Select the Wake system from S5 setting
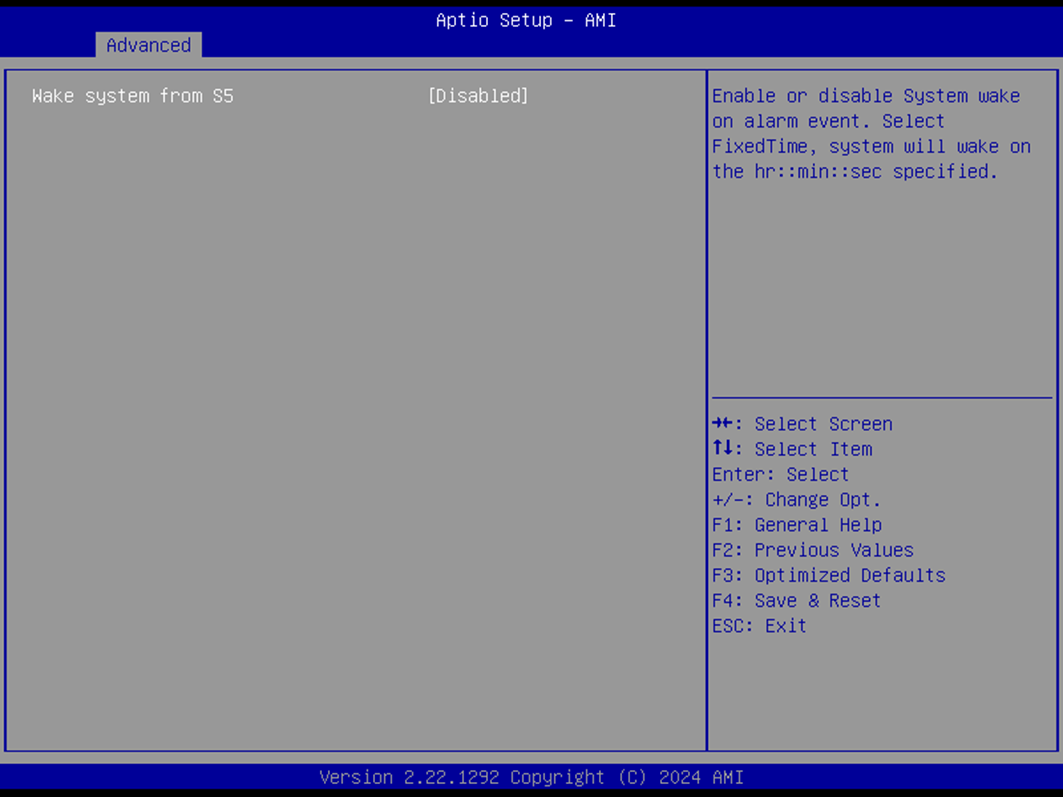 point(132,96)
